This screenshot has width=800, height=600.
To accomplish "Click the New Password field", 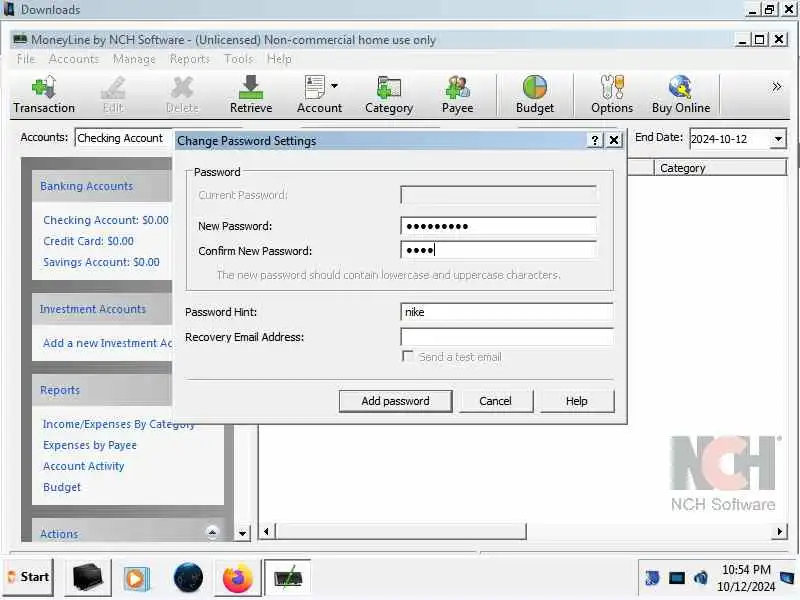I will click(x=498, y=226).
